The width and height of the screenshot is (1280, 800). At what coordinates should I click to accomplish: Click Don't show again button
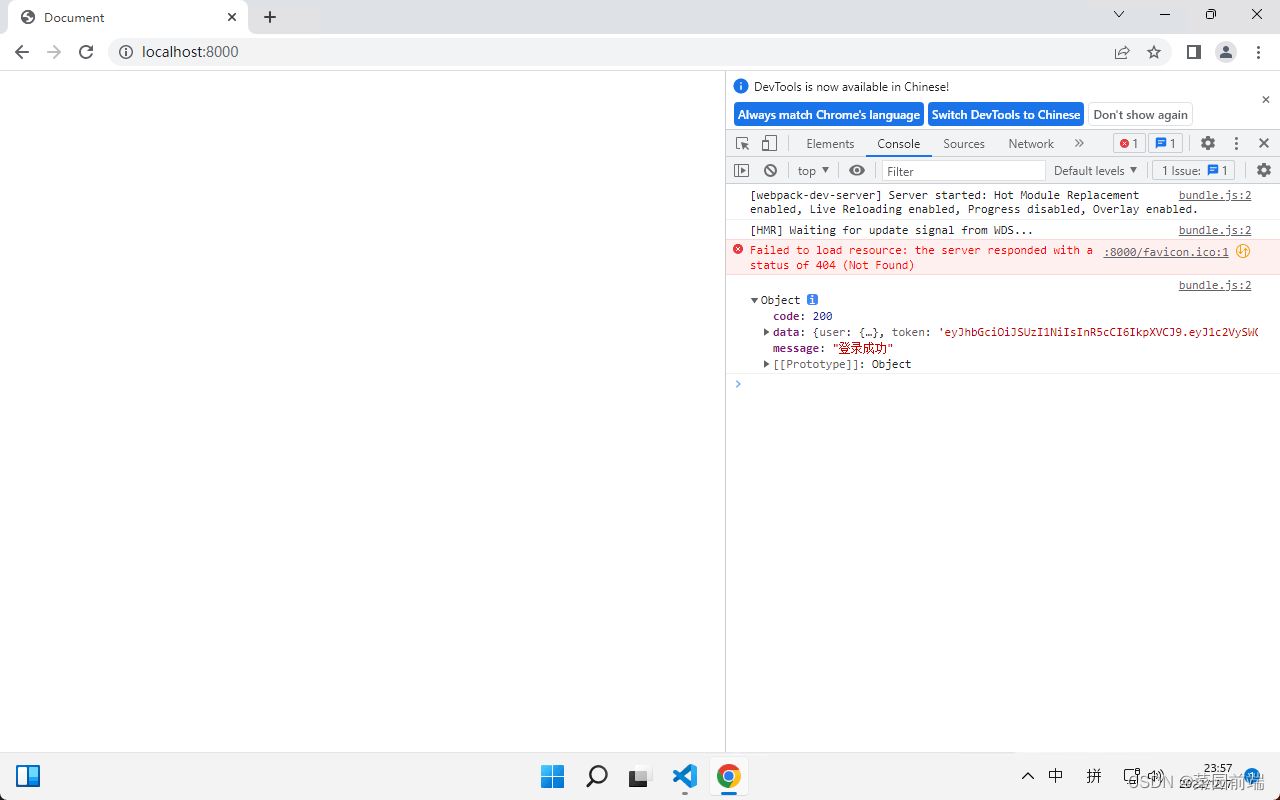point(1141,115)
